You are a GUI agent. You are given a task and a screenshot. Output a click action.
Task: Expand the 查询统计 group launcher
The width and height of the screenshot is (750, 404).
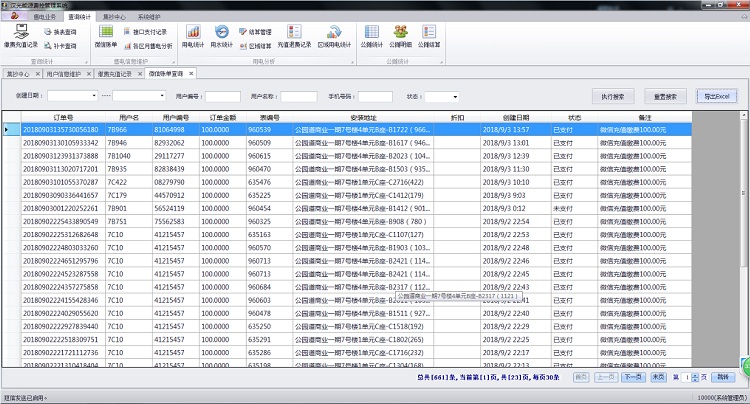point(87,62)
